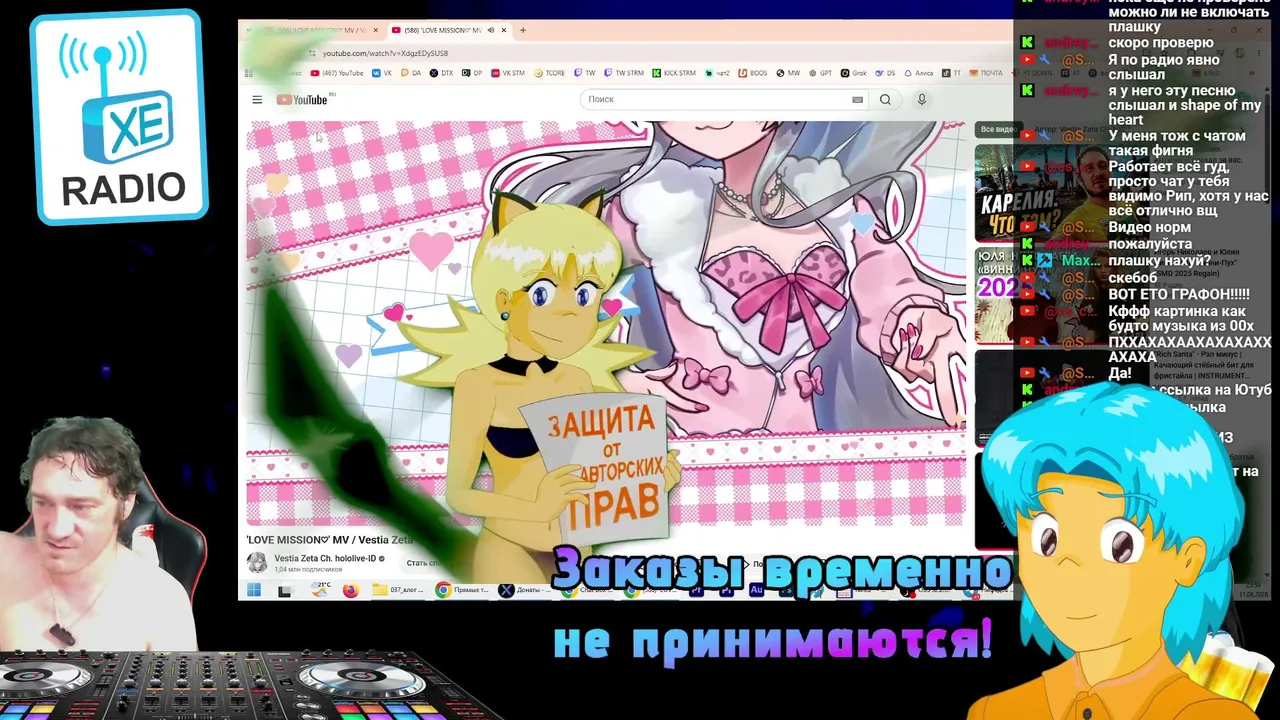Click the video title 'LOVE MISSION' MV
Image resolution: width=1280 pixels, height=720 pixels.
[330, 540]
